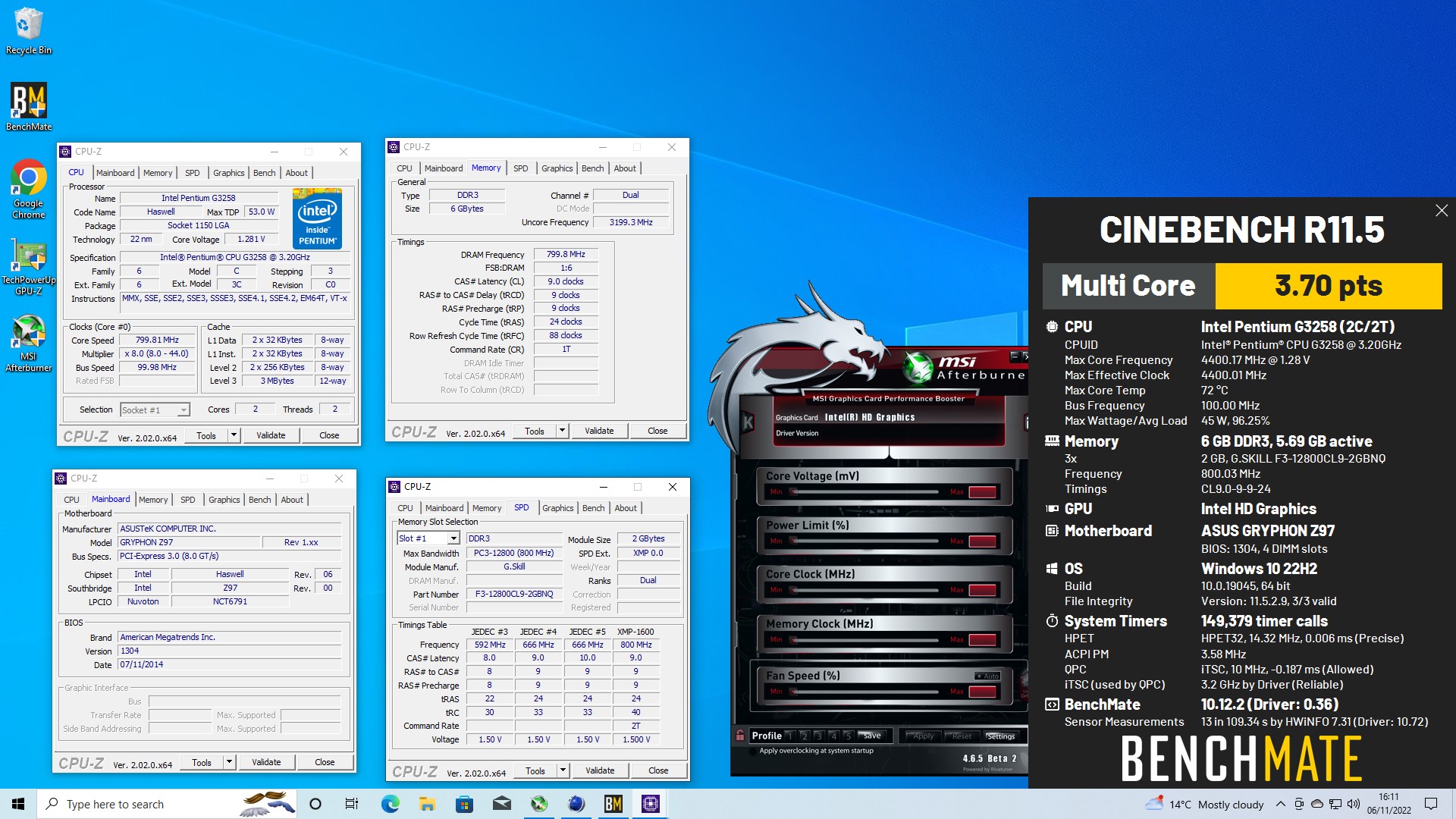Close the BenchMate Cinebench result panel

tap(1442, 210)
